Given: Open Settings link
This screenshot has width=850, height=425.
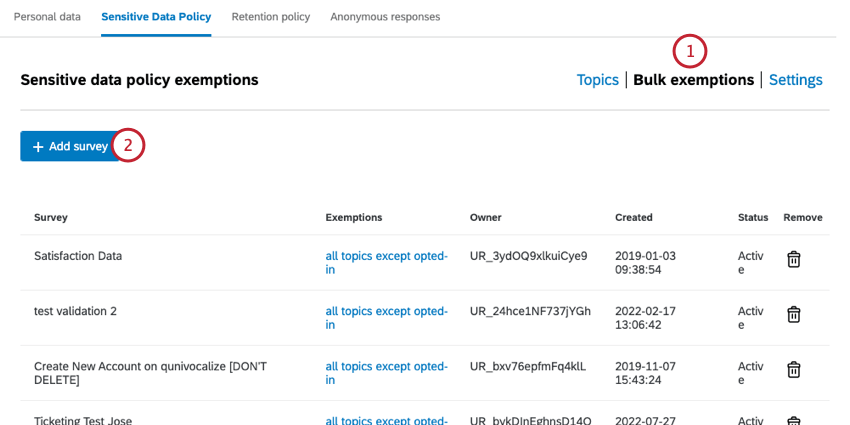Looking at the screenshot, I should coord(795,80).
